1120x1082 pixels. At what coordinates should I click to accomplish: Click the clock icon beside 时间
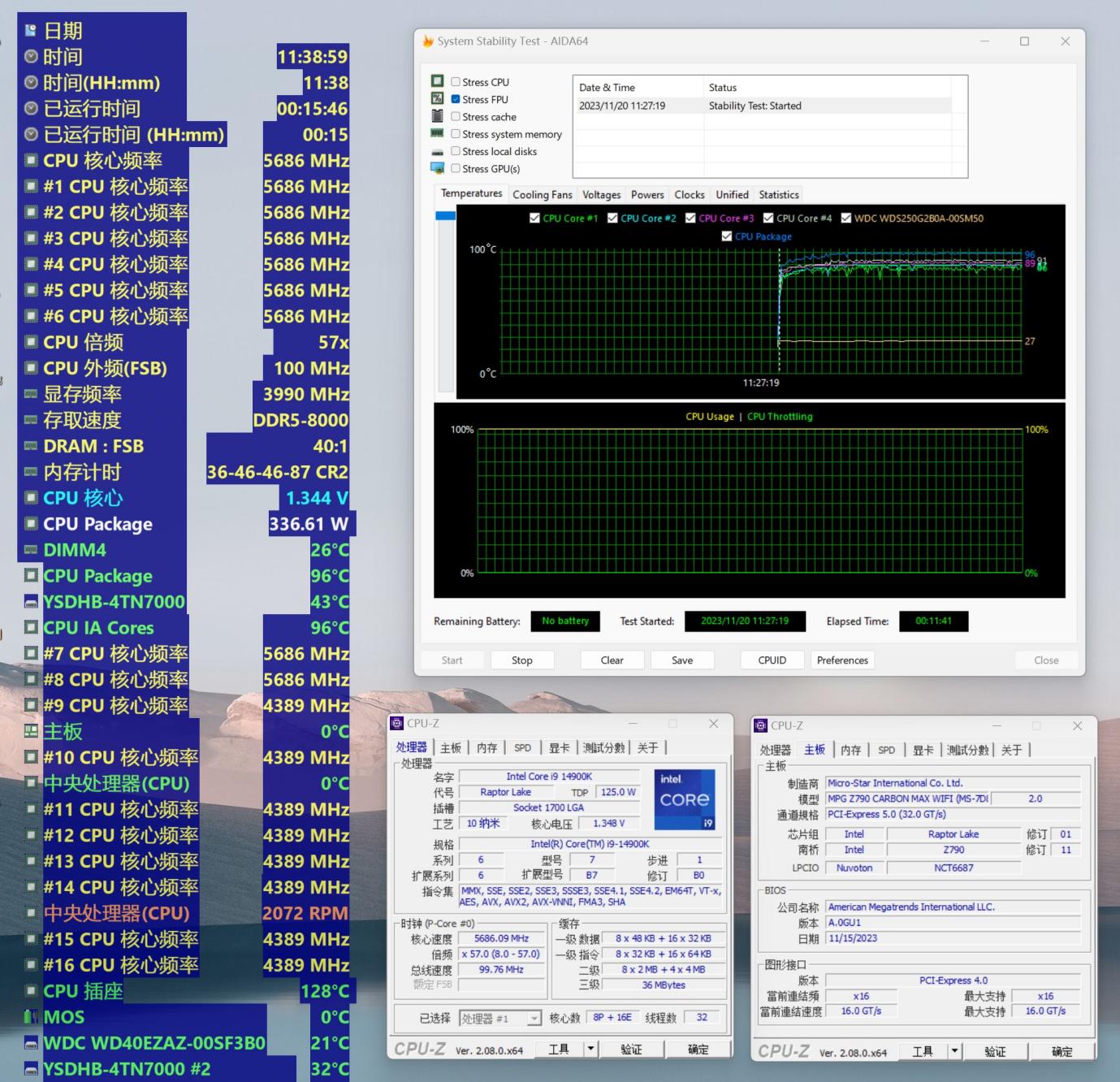(31, 57)
